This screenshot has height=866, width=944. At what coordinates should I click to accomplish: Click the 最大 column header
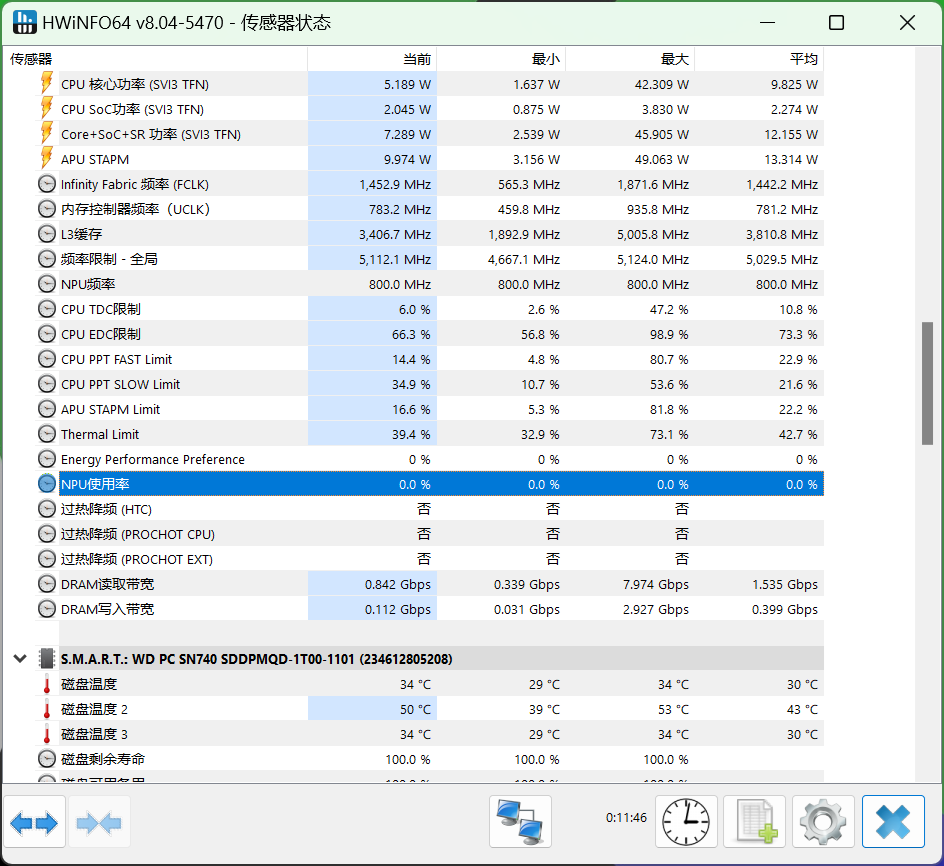630,59
